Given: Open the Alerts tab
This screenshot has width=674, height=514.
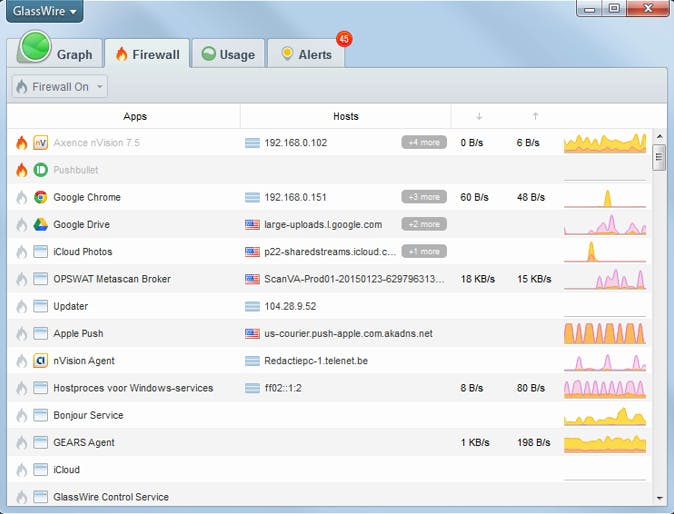Looking at the screenshot, I should click(x=306, y=54).
